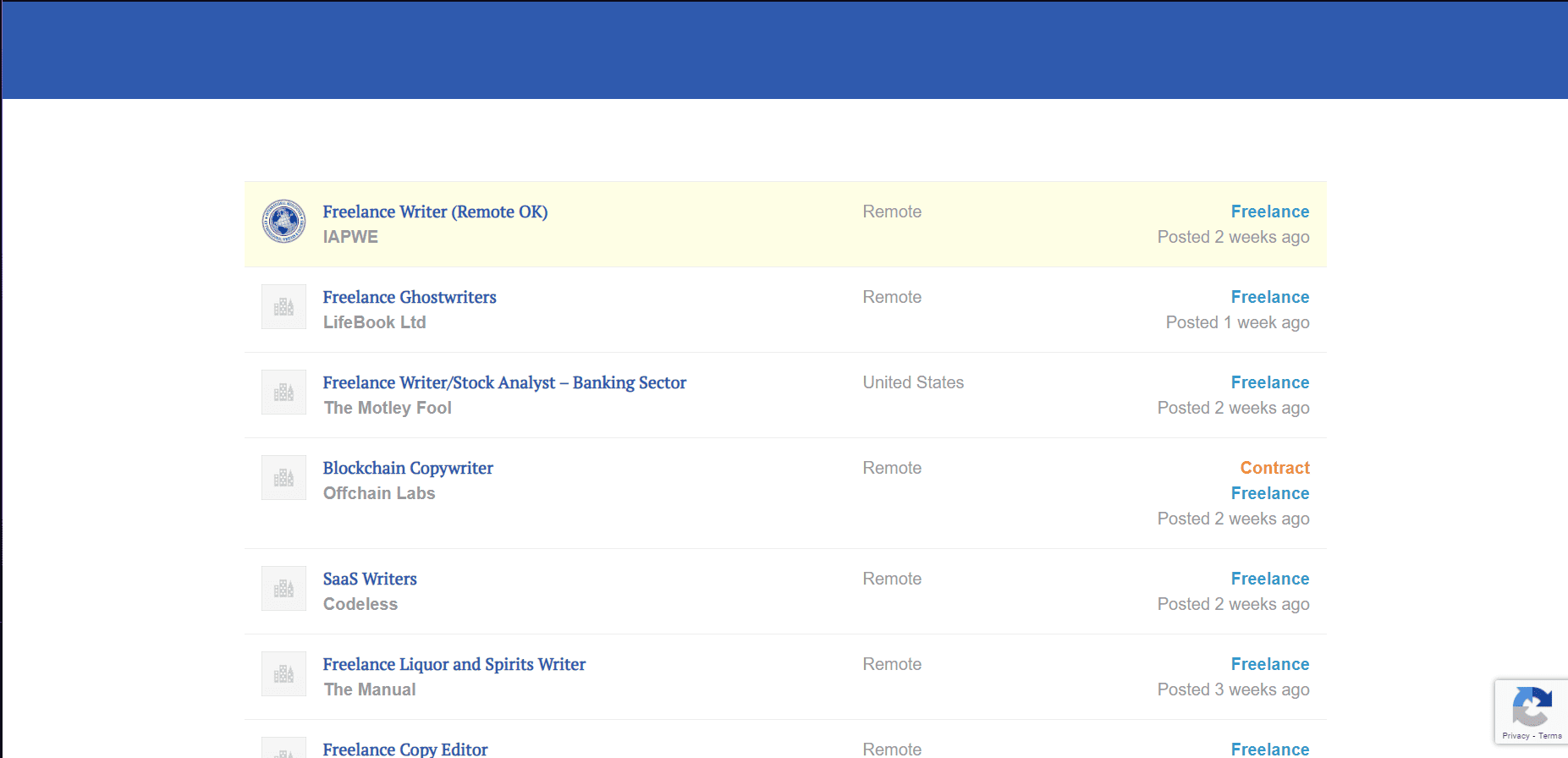Click the United States location text

pos(913,382)
